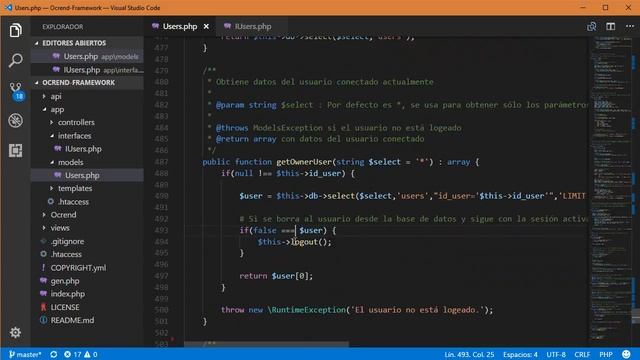Image resolution: width=640 pixels, height=360 pixels.
Task: Open the root .htaccess file
Action: (87, 254)
